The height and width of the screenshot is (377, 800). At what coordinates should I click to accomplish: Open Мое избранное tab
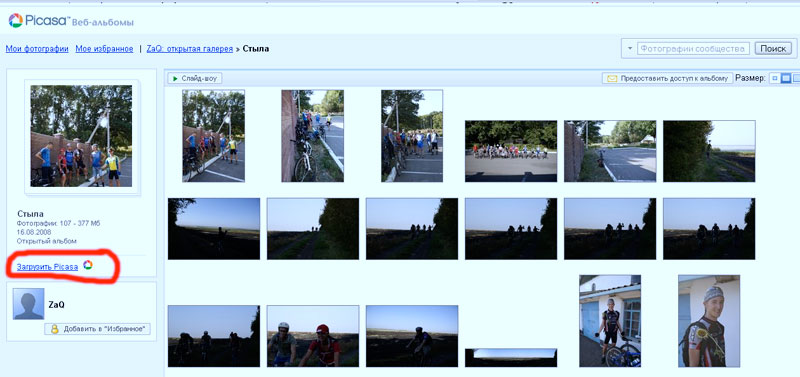click(x=104, y=49)
